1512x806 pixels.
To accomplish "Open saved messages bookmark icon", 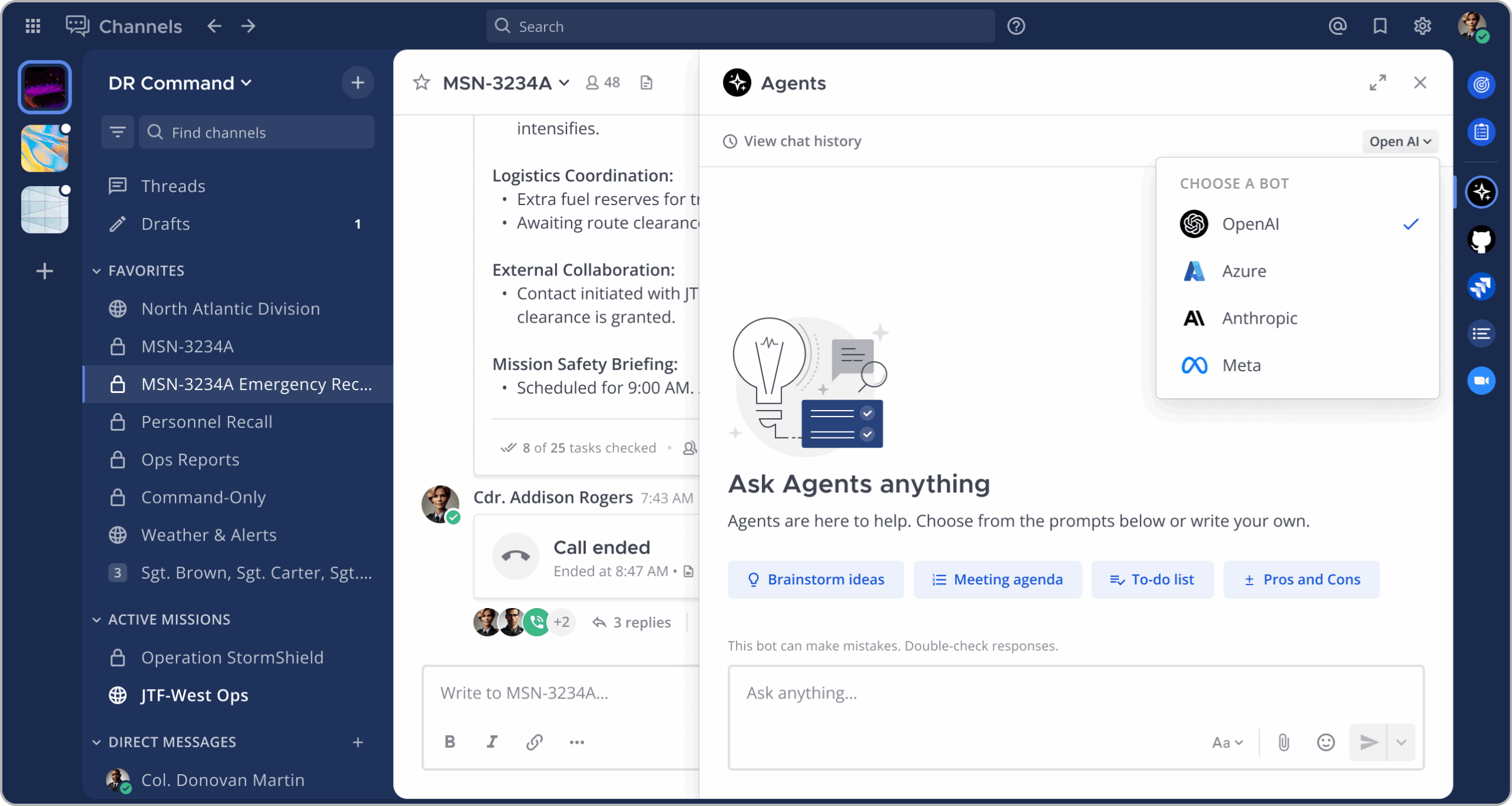I will (1380, 26).
